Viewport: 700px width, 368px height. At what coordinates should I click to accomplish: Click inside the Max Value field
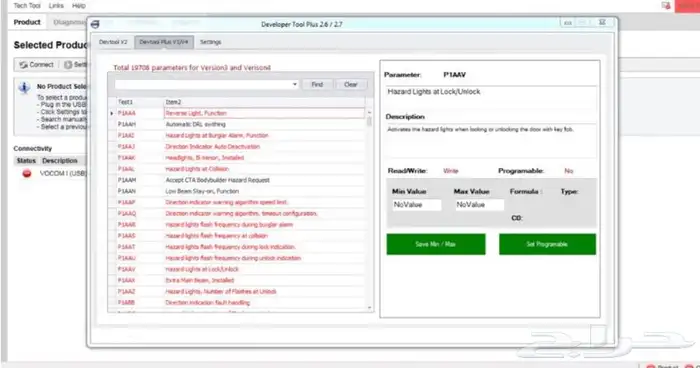click(479, 205)
